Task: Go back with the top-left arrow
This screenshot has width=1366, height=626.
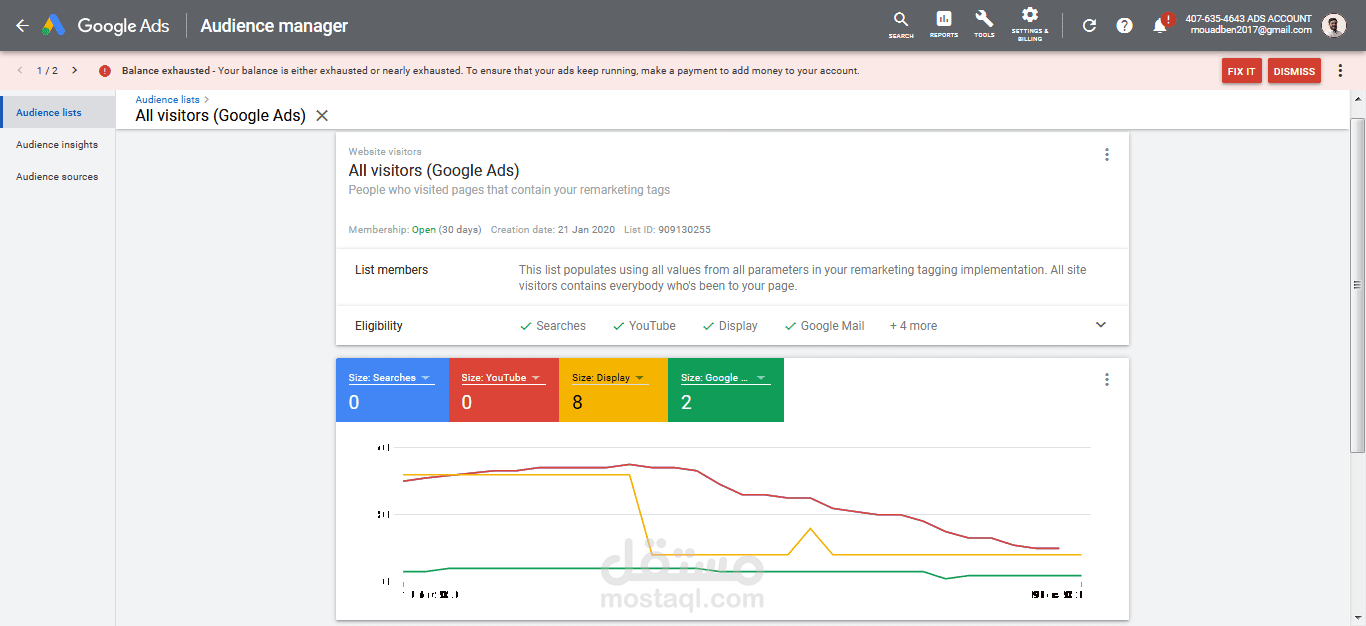Action: (22, 26)
